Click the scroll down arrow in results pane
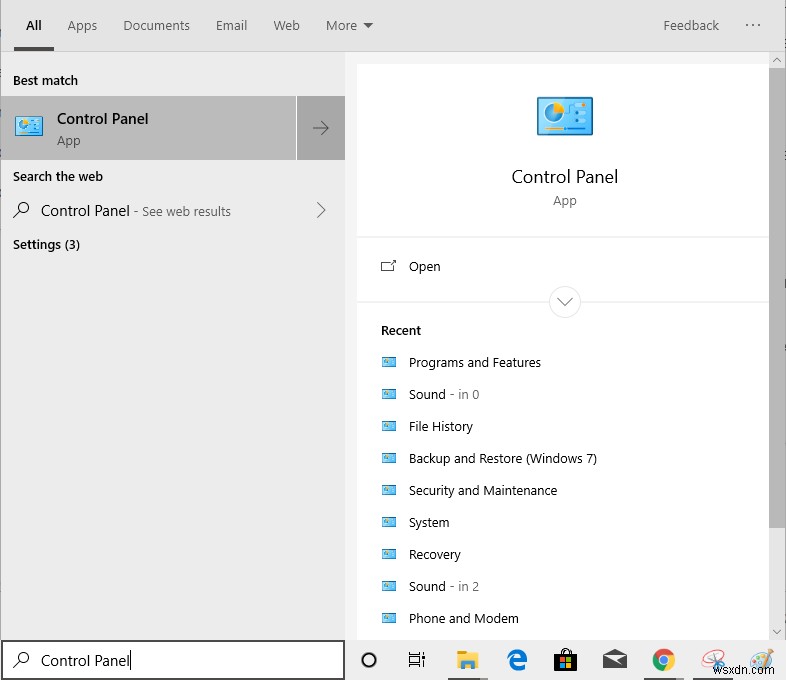Screen dimensions: 786x680 [777, 631]
